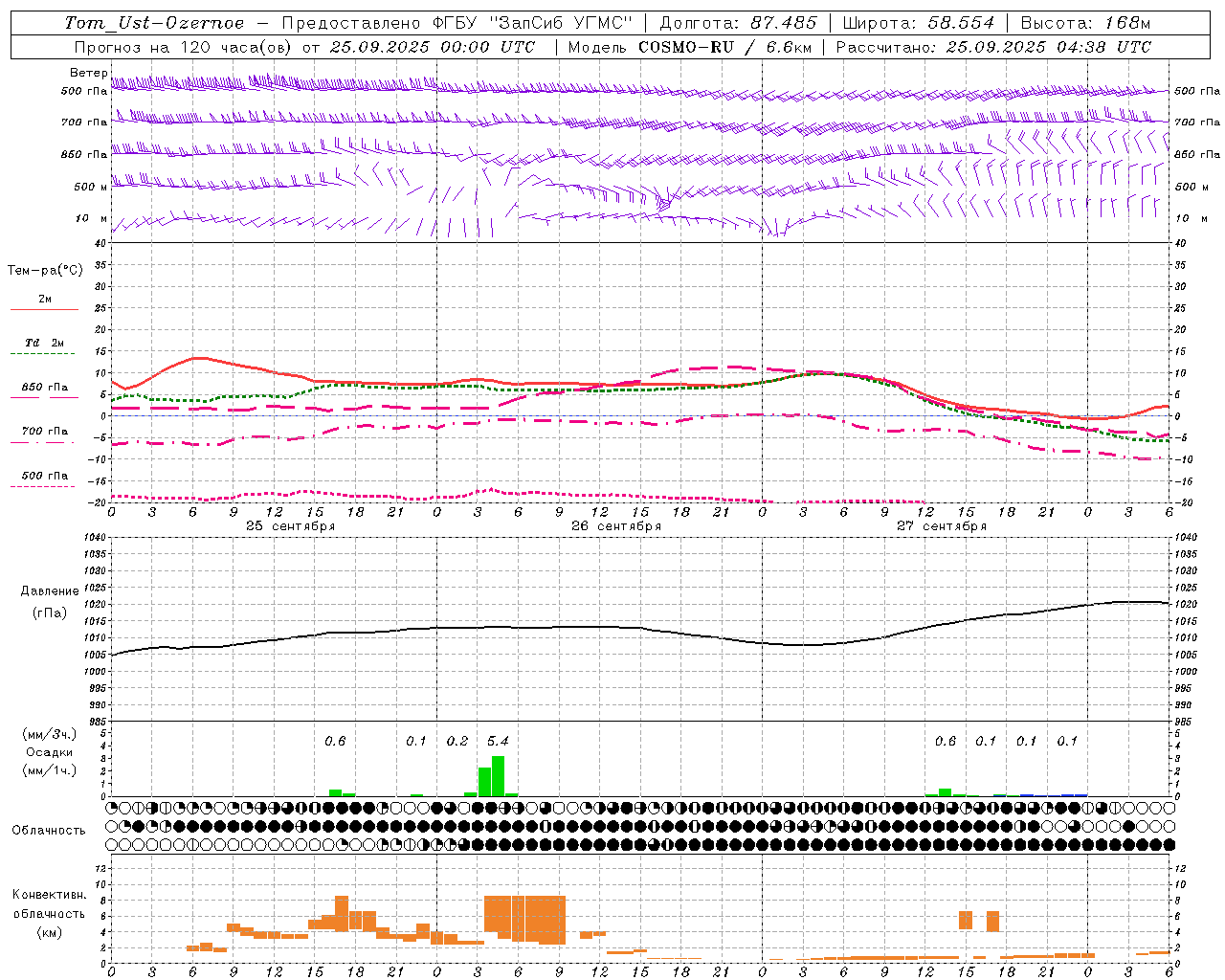The height and width of the screenshot is (980, 1225).
Task: Click the elevation text Высота: 168м
Action: (1085, 23)
